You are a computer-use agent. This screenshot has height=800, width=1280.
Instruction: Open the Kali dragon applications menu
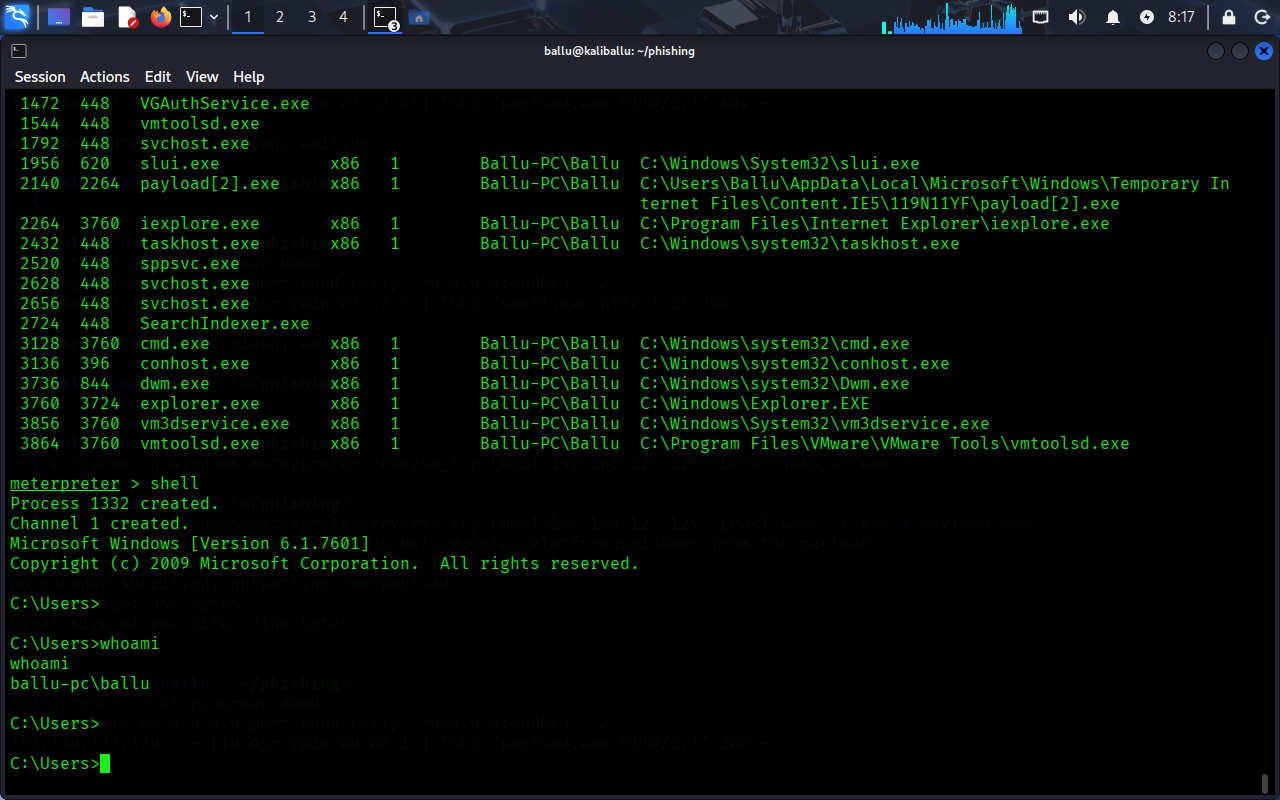coord(17,17)
